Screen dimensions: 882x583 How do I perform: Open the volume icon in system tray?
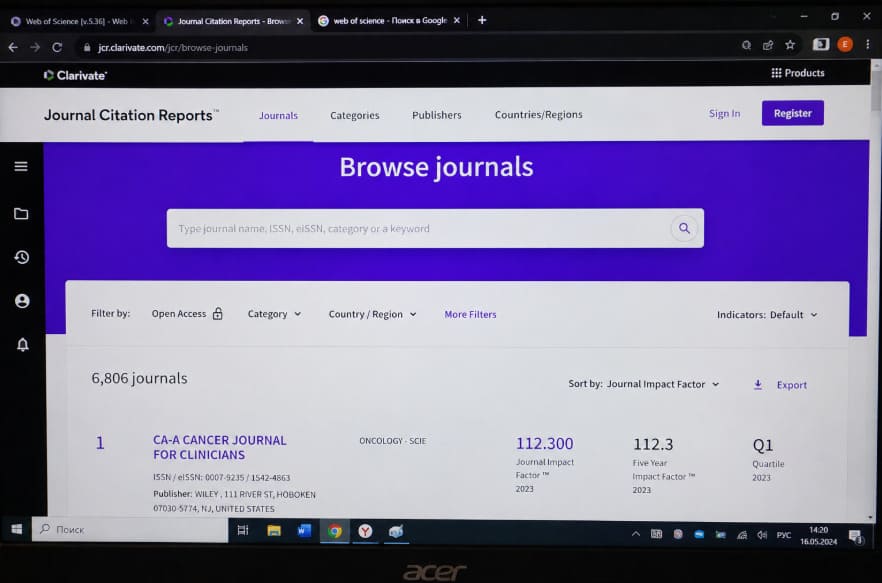(x=762, y=535)
